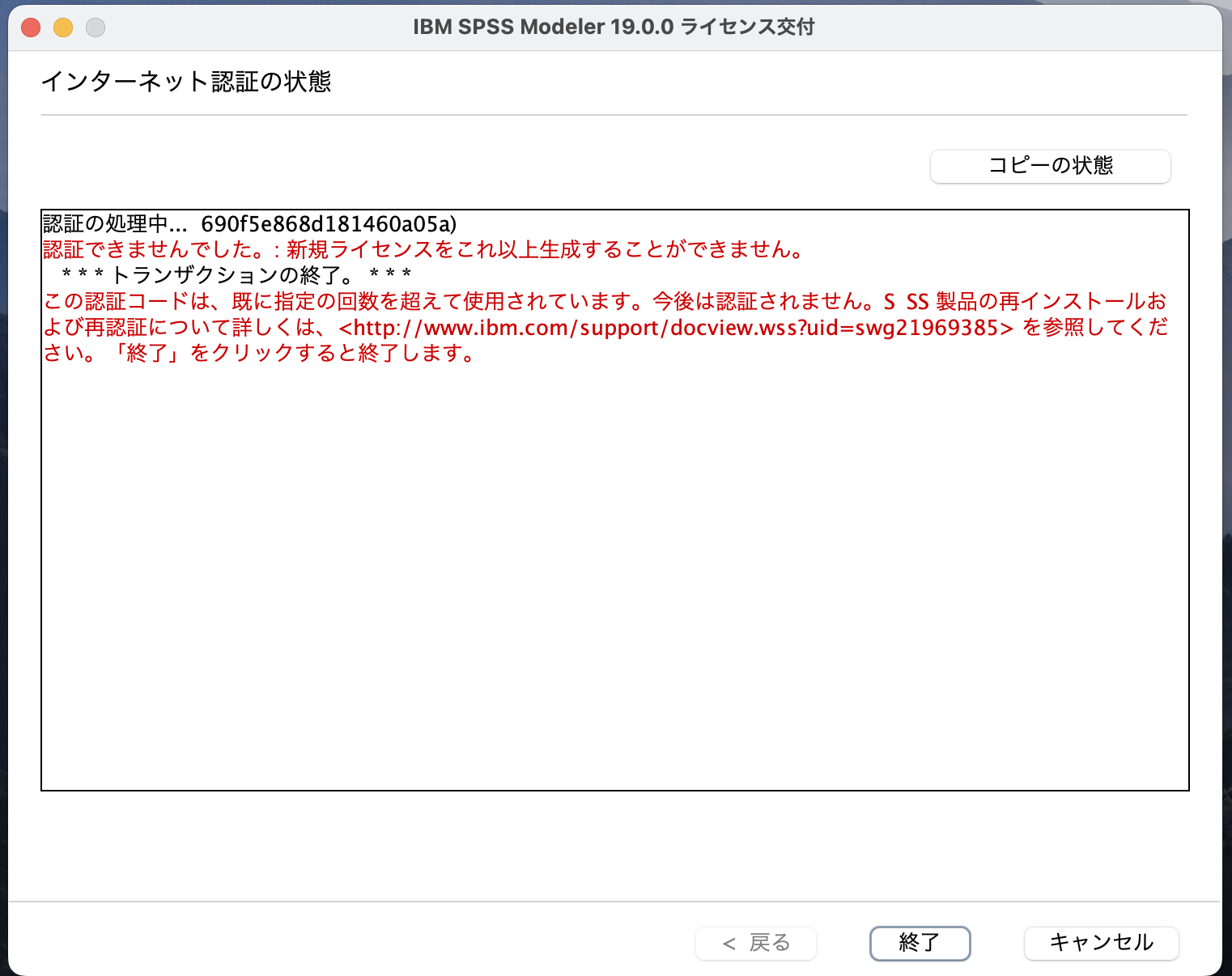Click the 終了 button to finish
Image resolution: width=1232 pixels, height=976 pixels.
point(920,943)
